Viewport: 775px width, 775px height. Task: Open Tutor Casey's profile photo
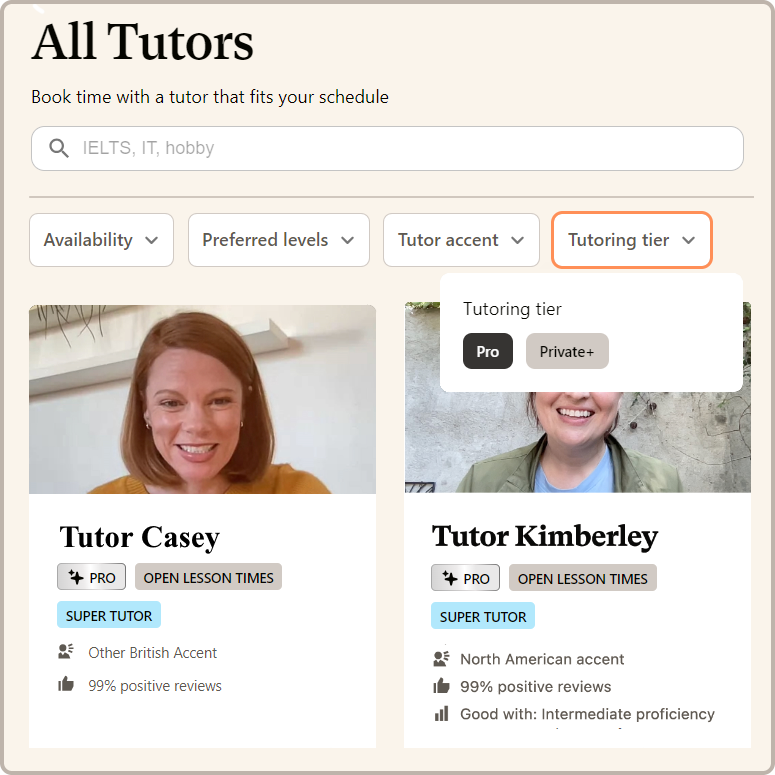202,399
